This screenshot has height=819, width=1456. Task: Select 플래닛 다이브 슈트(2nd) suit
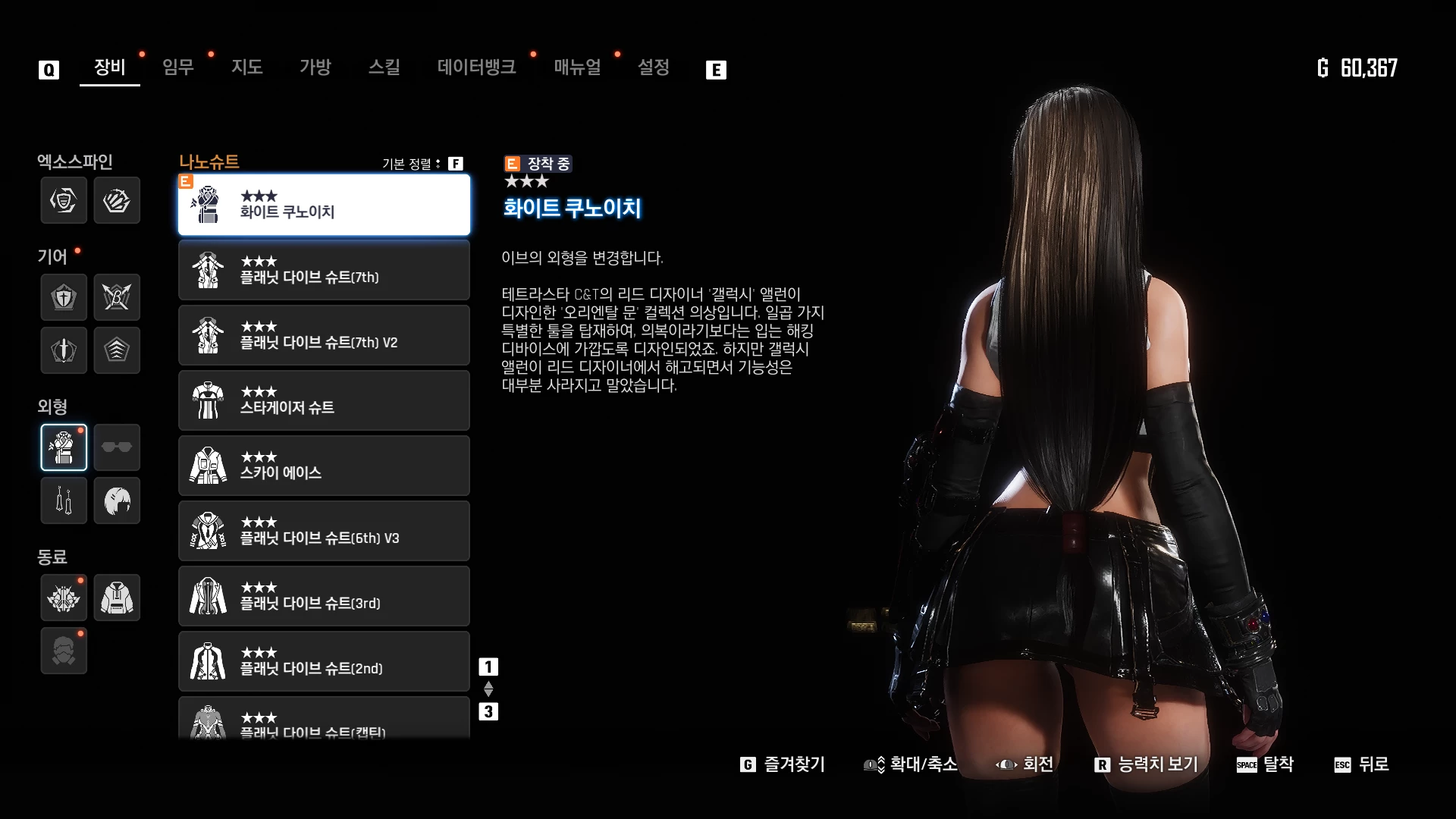tap(324, 661)
